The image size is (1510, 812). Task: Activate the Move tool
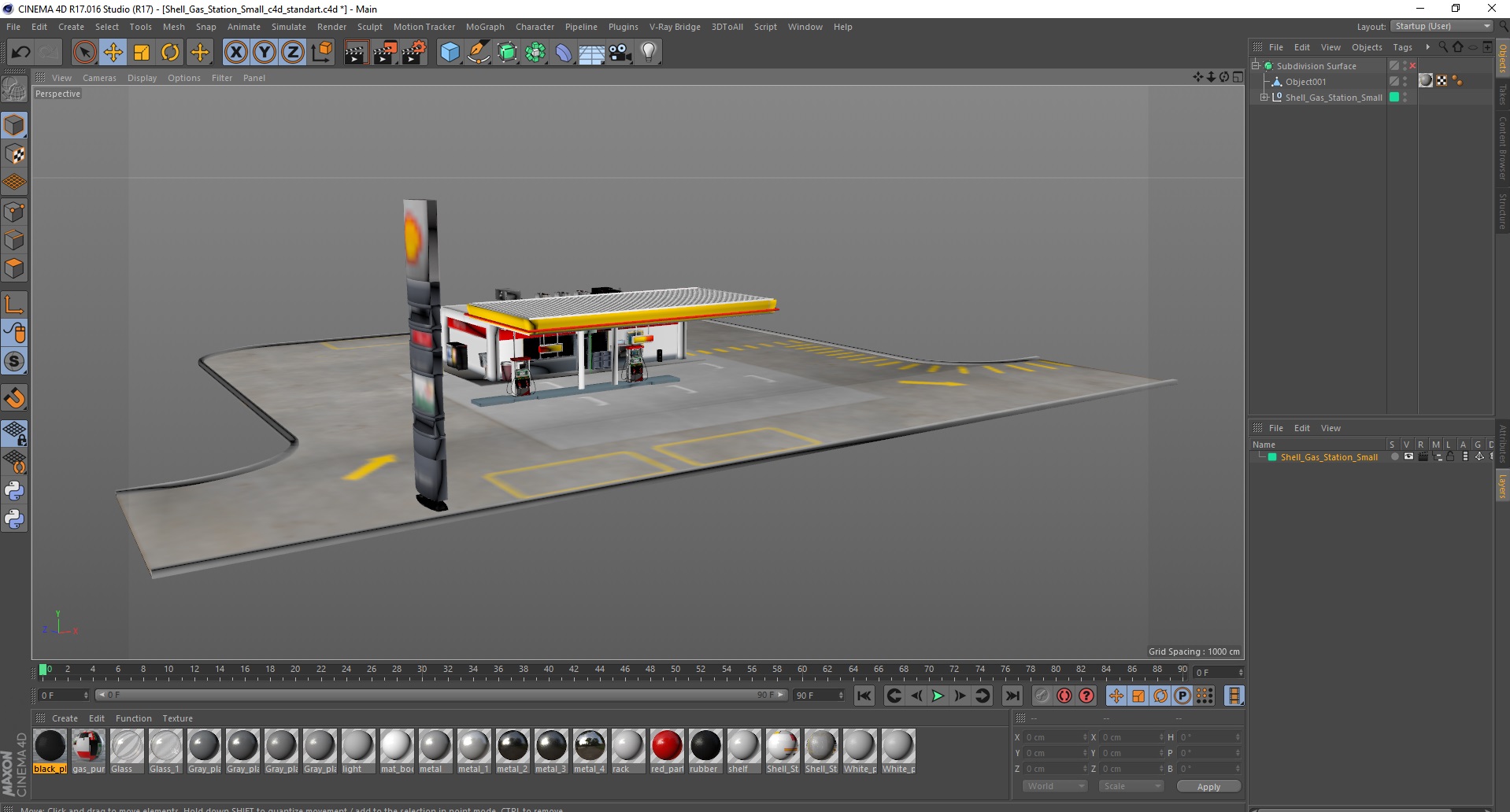113,53
